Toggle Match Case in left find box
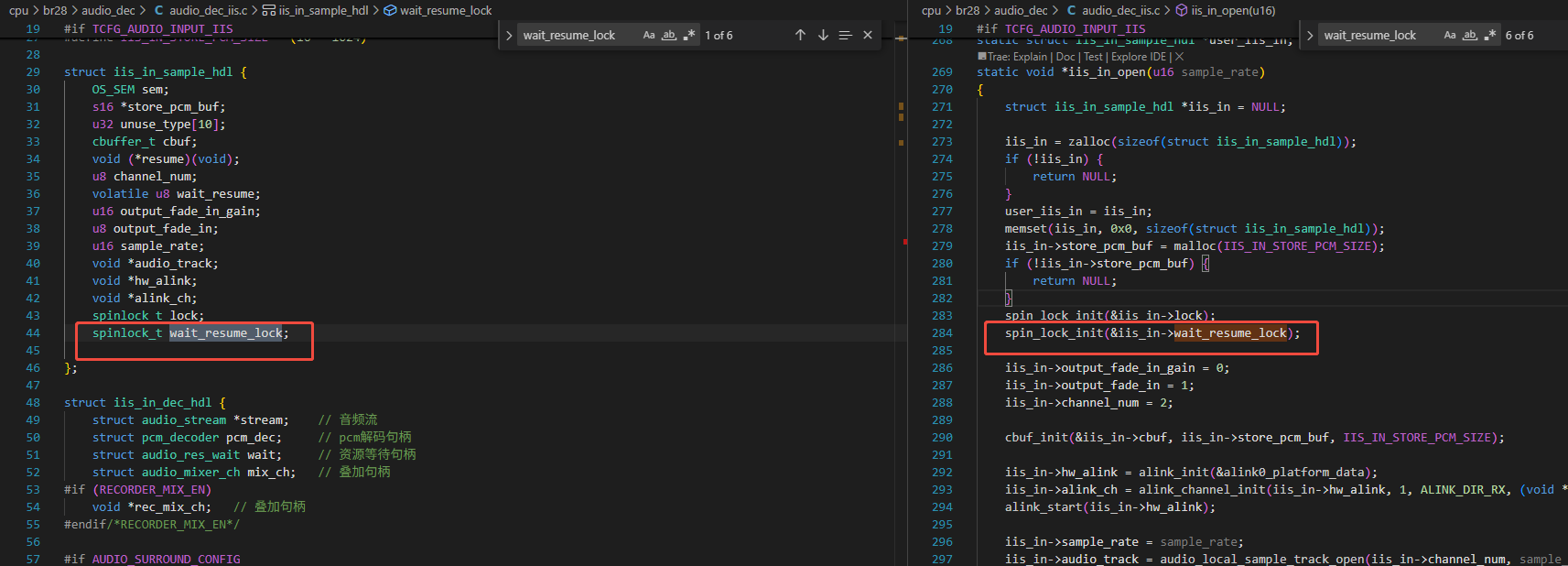 tap(649, 35)
